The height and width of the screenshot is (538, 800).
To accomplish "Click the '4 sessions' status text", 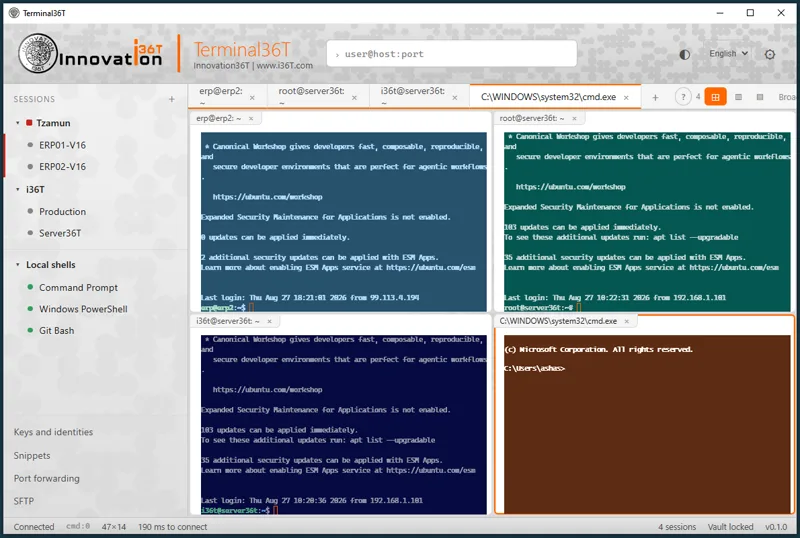I will [677, 526].
